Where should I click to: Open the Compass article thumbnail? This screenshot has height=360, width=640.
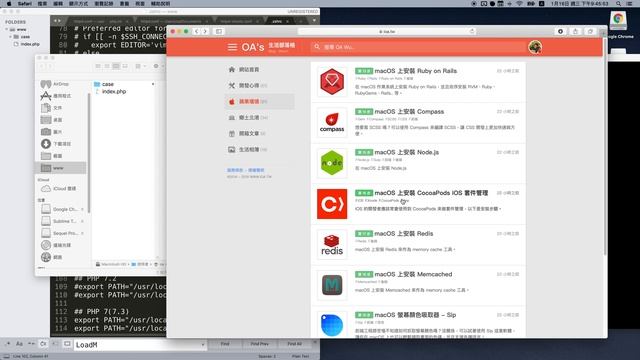point(332,122)
